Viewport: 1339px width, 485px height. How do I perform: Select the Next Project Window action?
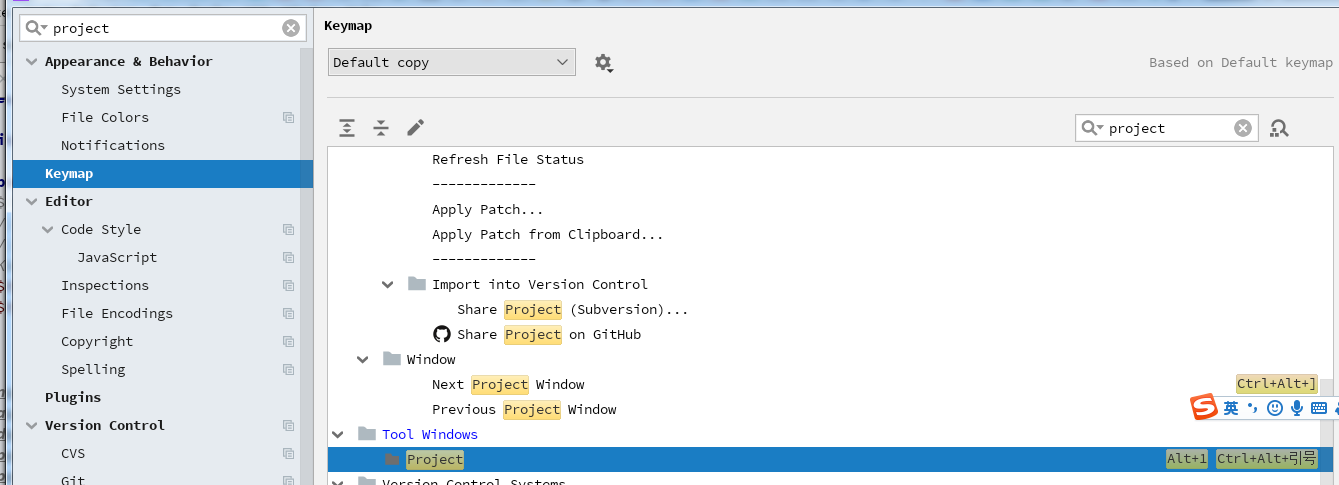[x=508, y=384]
